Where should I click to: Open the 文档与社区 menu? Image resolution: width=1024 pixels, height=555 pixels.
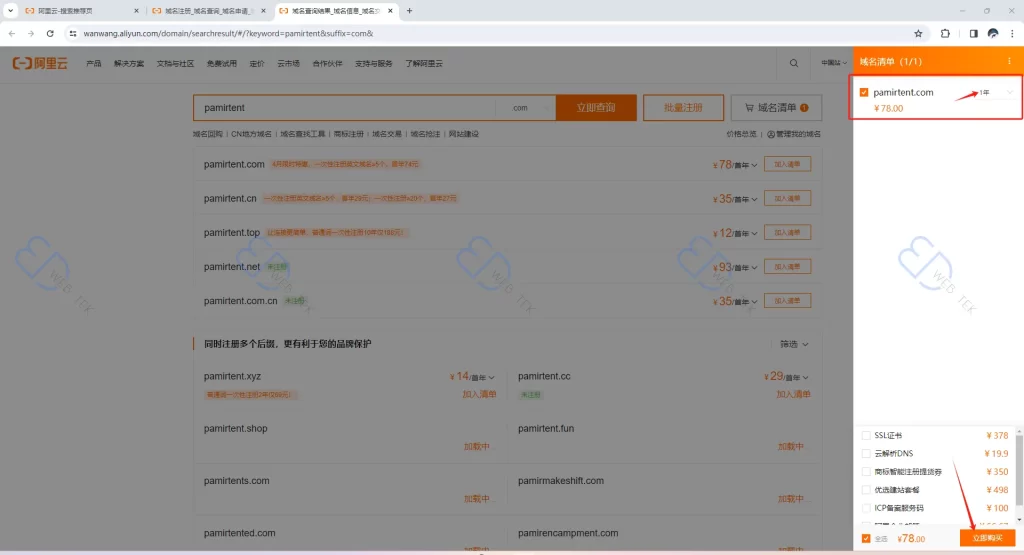pos(175,63)
